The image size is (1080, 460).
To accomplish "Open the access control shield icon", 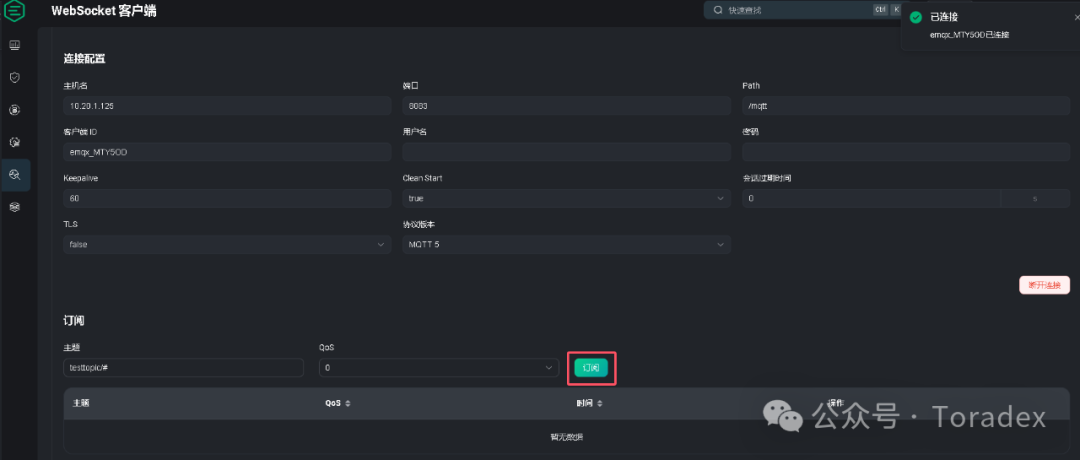I will click(x=14, y=77).
